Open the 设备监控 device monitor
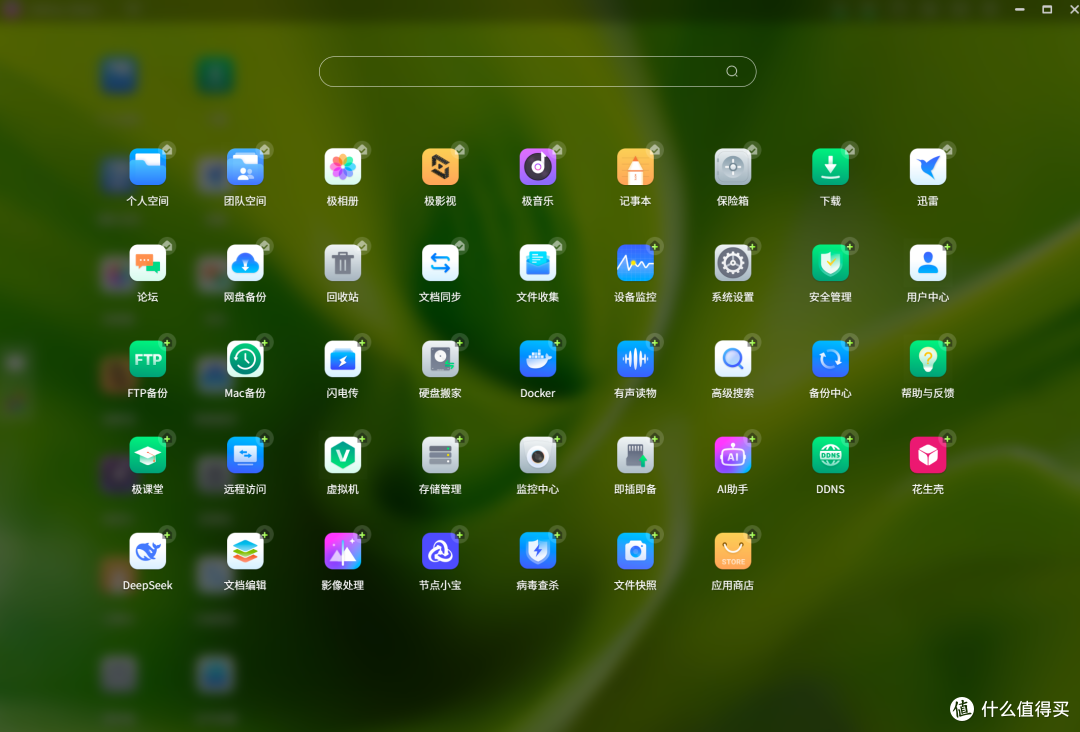The height and width of the screenshot is (732, 1080). 635,263
